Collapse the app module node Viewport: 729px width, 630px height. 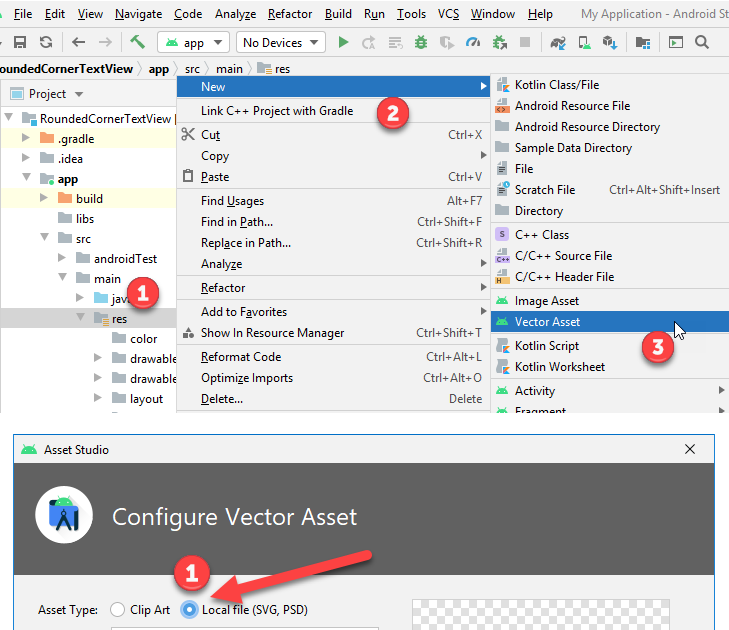point(27,177)
